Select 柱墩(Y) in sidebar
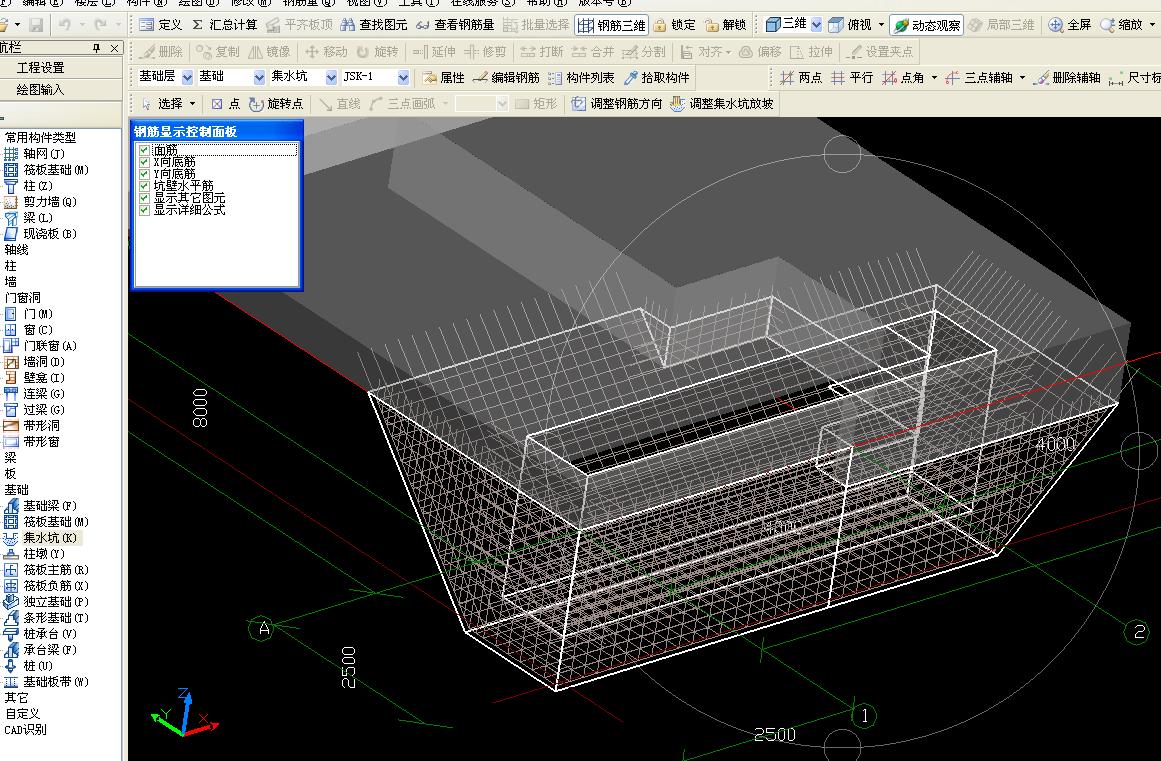 34,554
